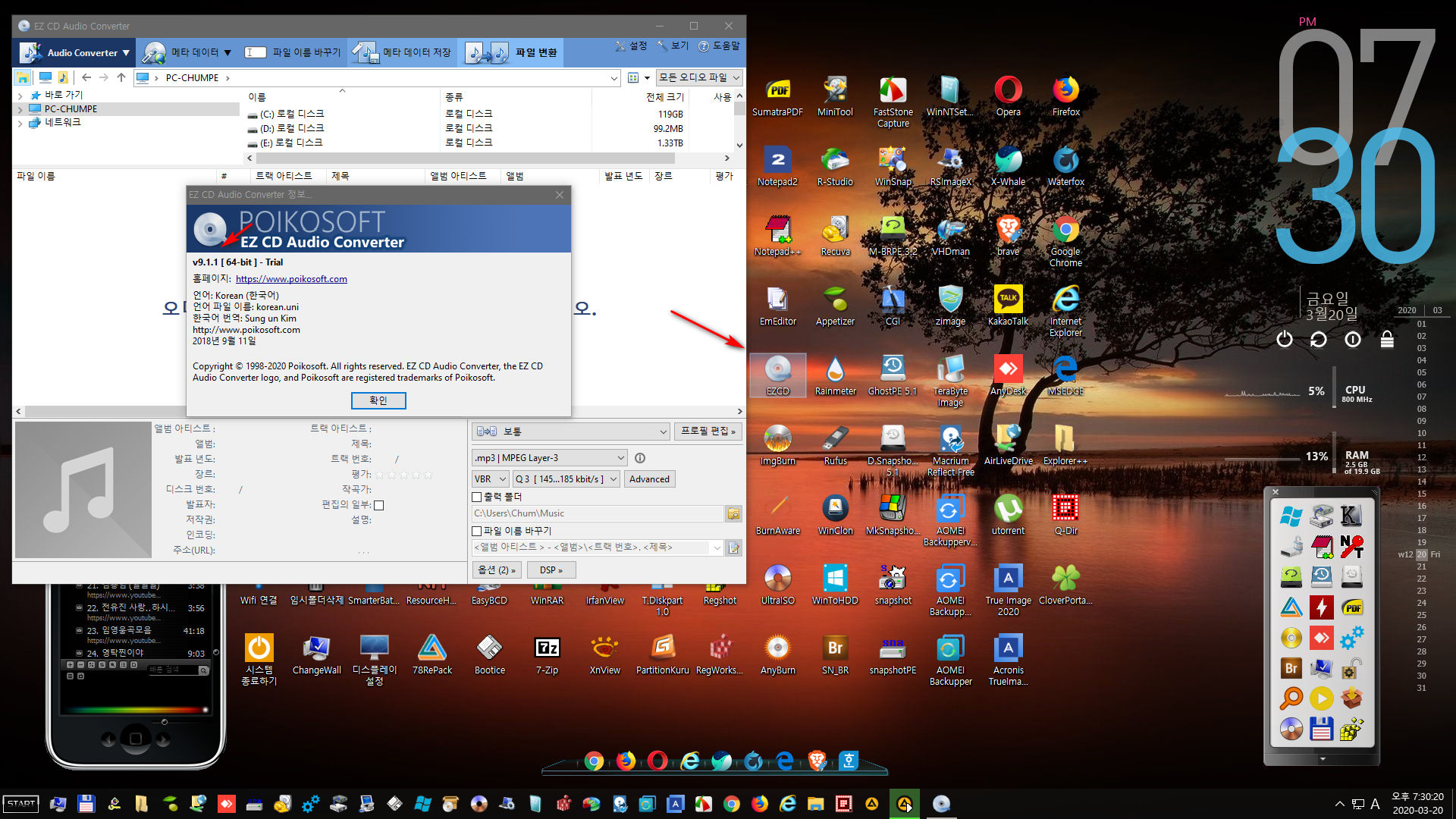Switch to 메타 데이터 저장 tab

click(x=403, y=52)
